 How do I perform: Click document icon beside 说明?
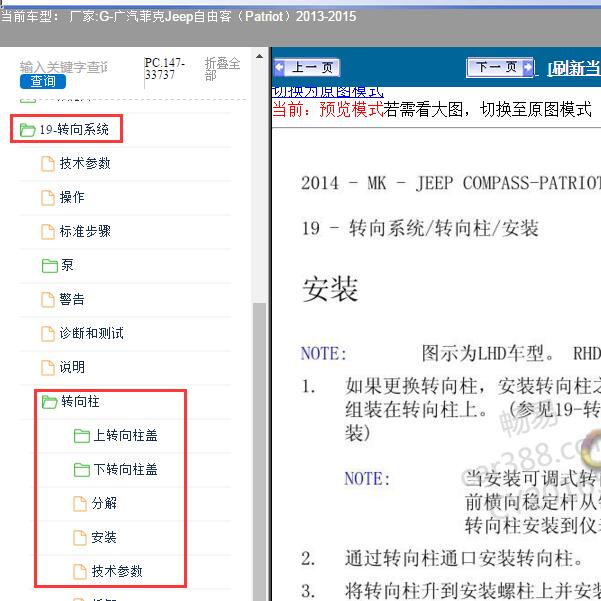coord(48,368)
